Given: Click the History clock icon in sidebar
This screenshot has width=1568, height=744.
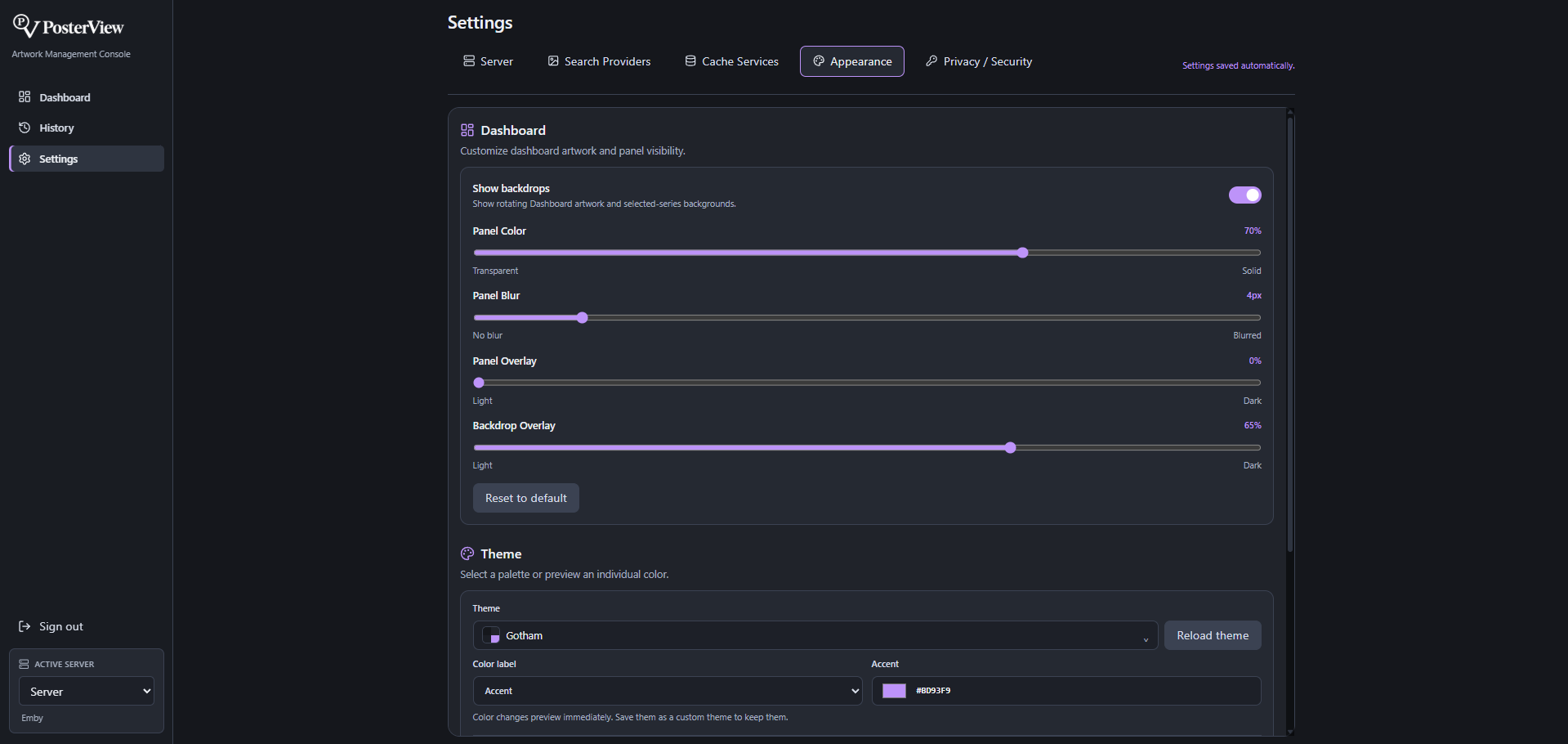Looking at the screenshot, I should [x=25, y=128].
